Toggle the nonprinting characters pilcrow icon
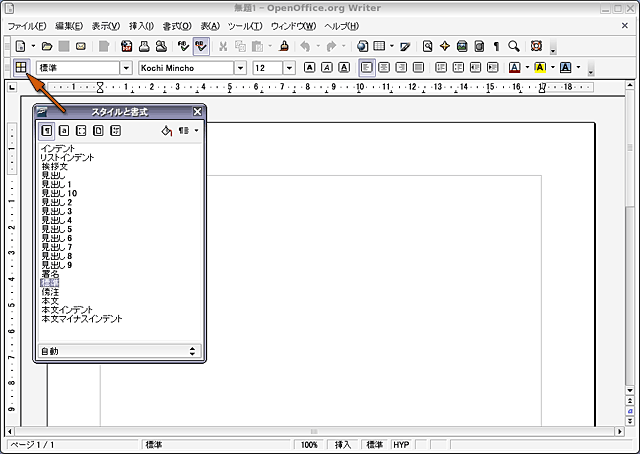The height and width of the screenshot is (454, 640). pyautogui.click(x=494, y=46)
